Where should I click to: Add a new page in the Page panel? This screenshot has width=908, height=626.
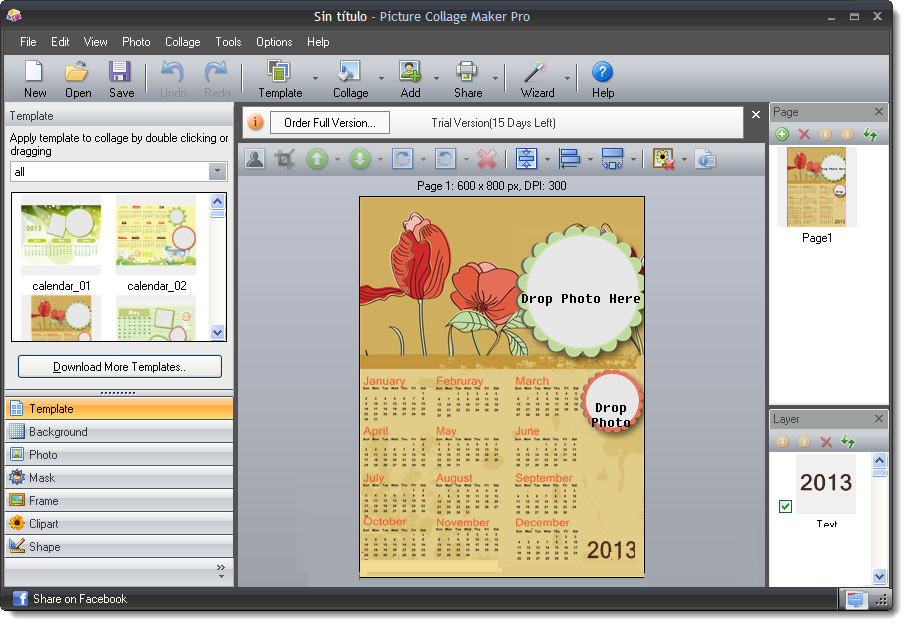pos(782,134)
